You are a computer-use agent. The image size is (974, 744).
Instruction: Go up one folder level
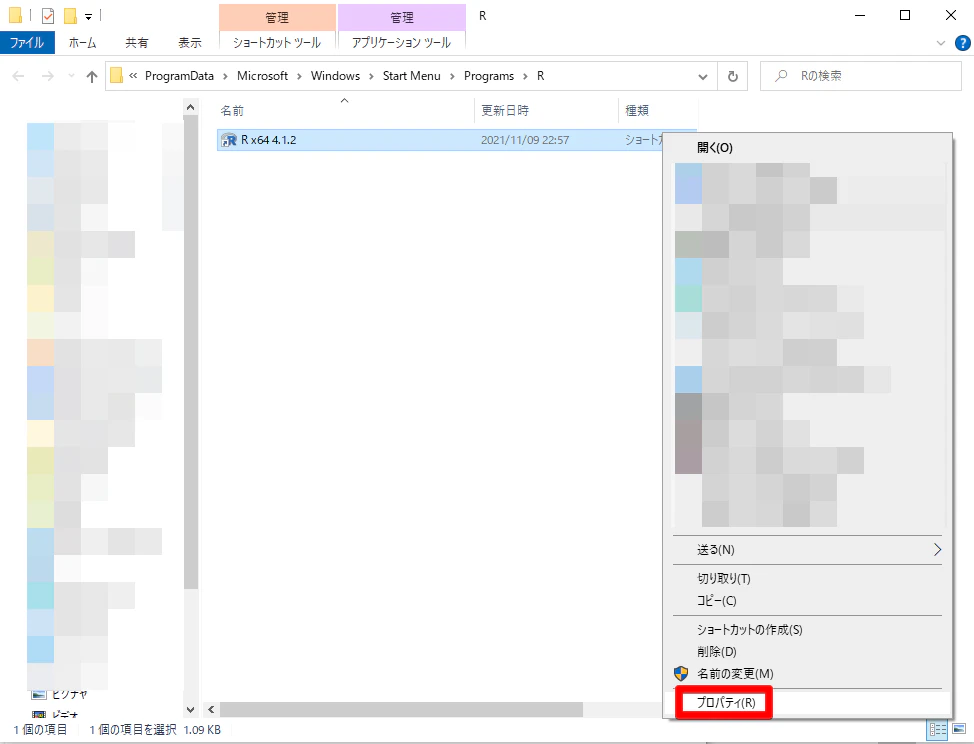[92, 76]
